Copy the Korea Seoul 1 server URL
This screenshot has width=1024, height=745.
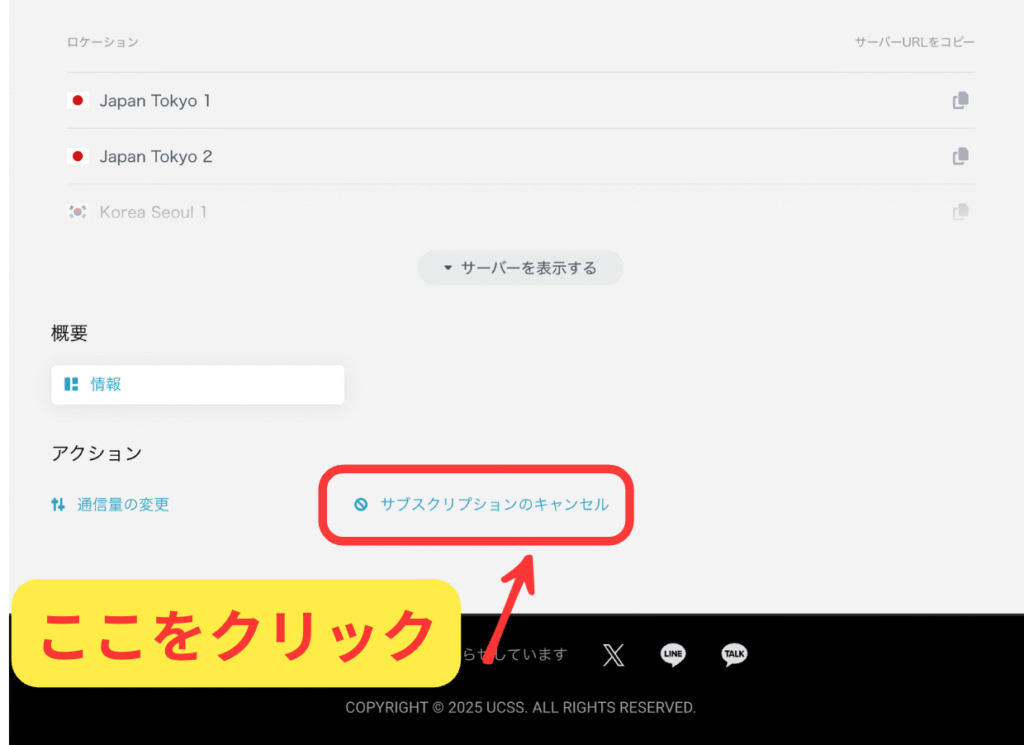[x=960, y=212]
